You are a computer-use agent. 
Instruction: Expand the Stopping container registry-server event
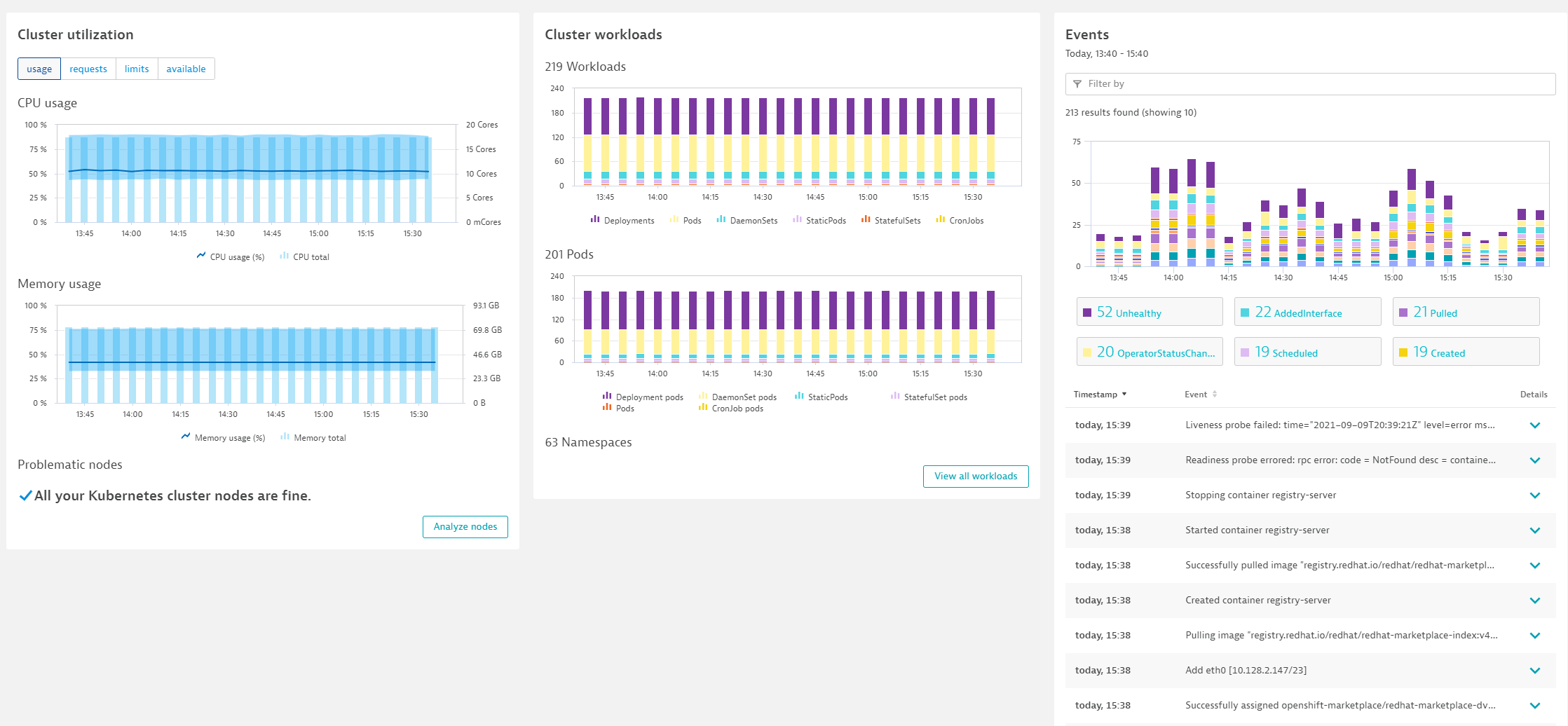click(1534, 495)
